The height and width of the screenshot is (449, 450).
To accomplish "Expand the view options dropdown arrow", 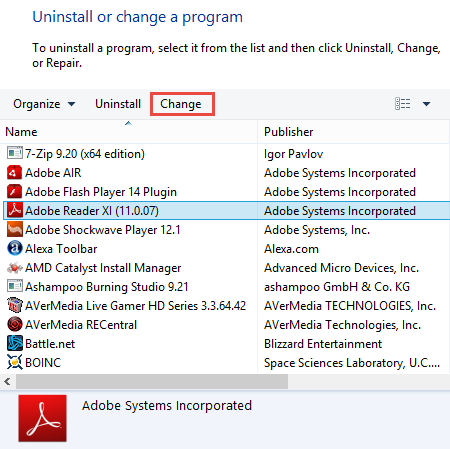I will click(x=426, y=104).
